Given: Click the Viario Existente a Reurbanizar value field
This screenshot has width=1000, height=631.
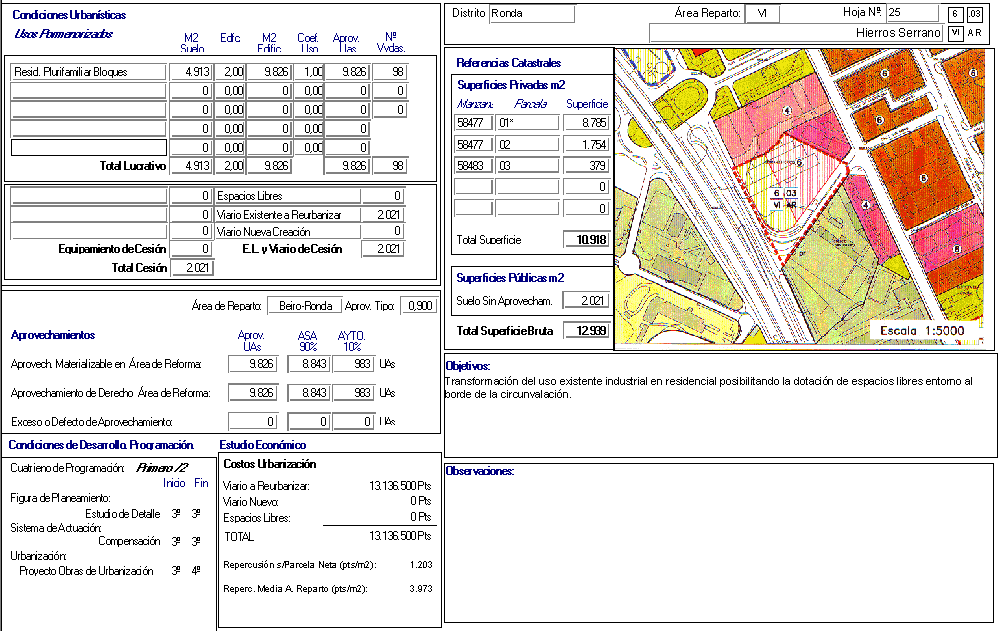Looking at the screenshot, I should tap(383, 215).
